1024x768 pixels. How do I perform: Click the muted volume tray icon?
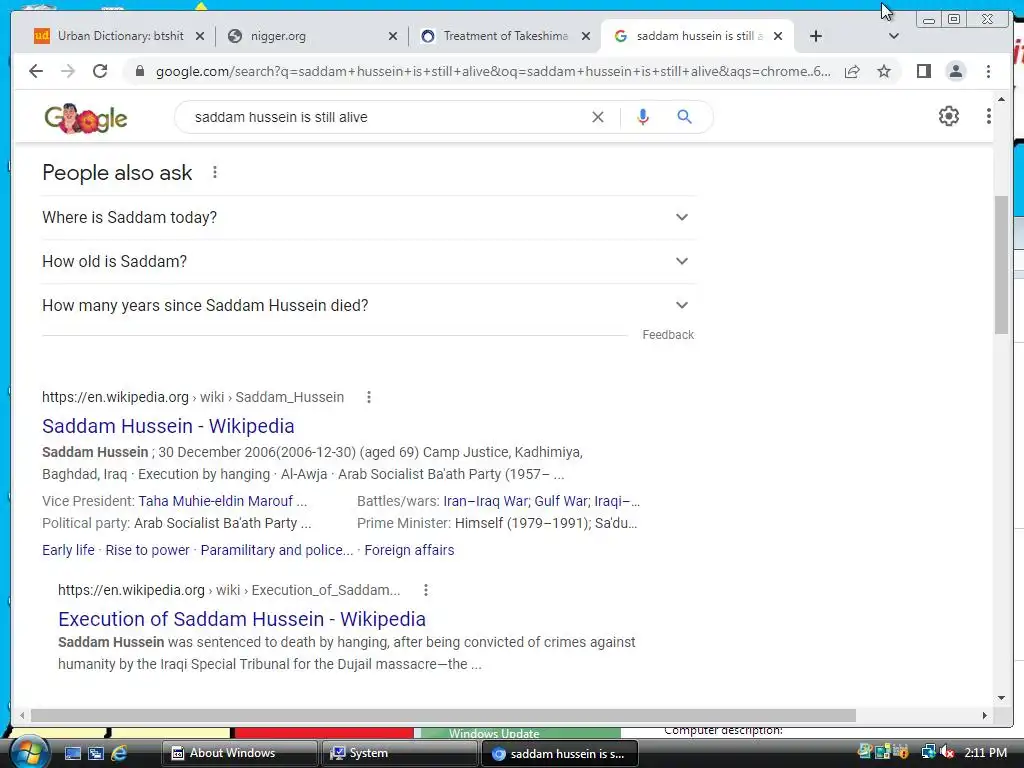tap(947, 752)
